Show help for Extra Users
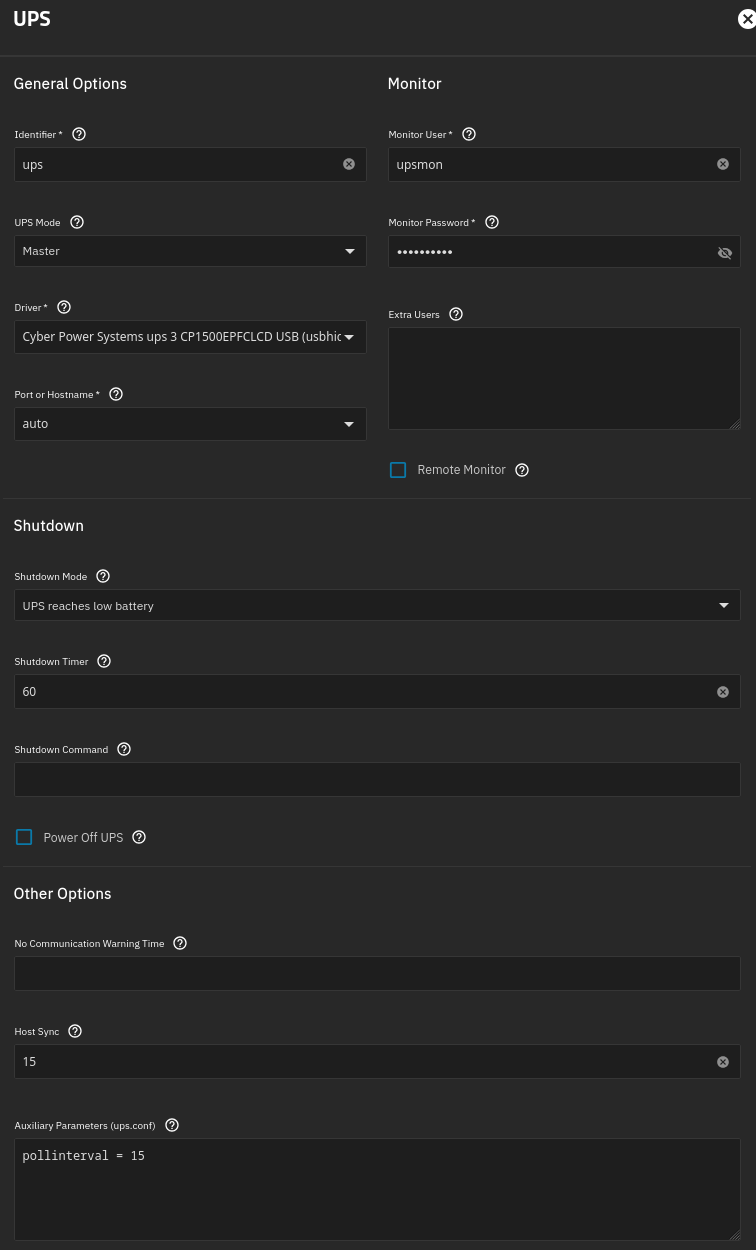 (456, 314)
